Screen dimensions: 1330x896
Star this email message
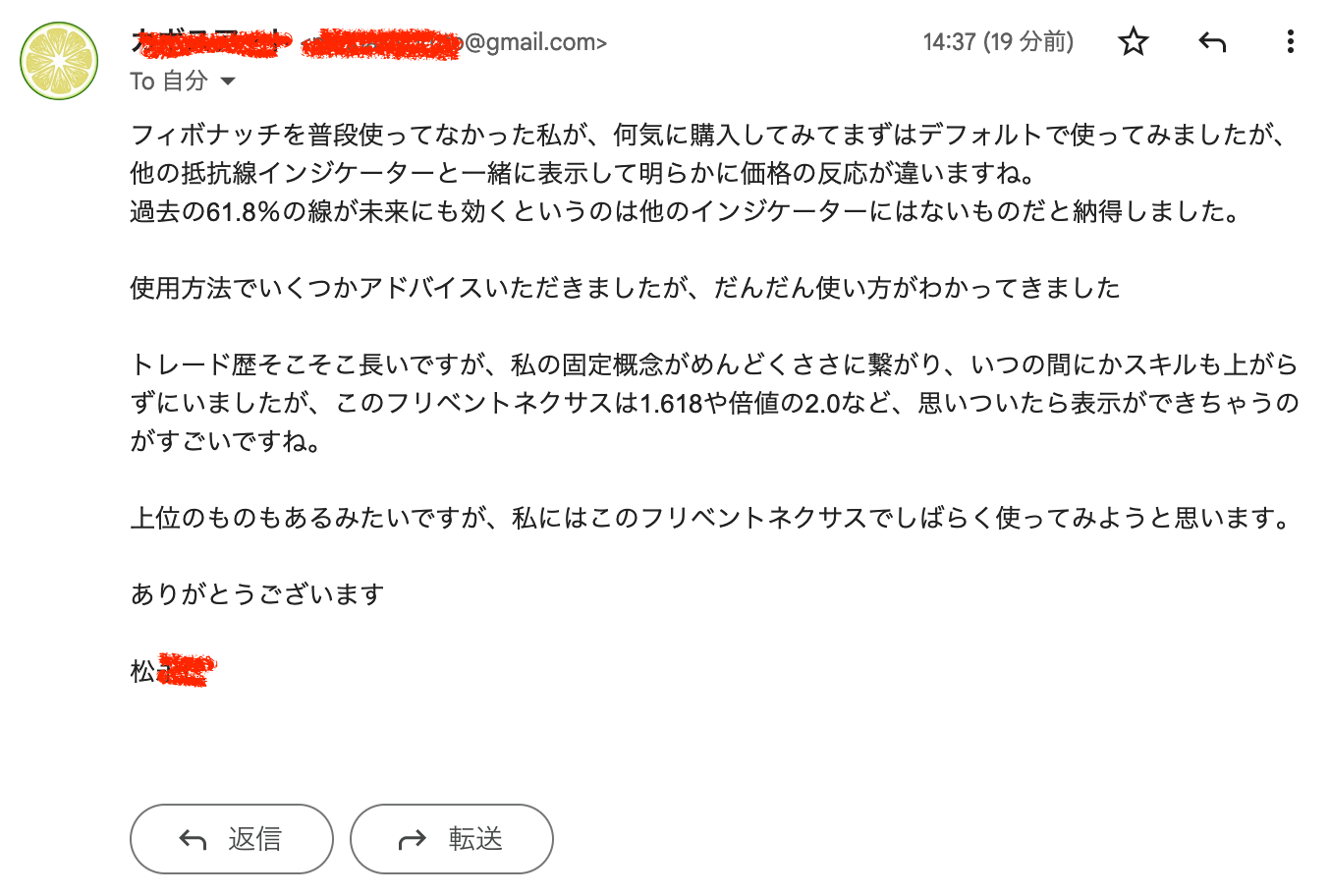(x=1134, y=42)
